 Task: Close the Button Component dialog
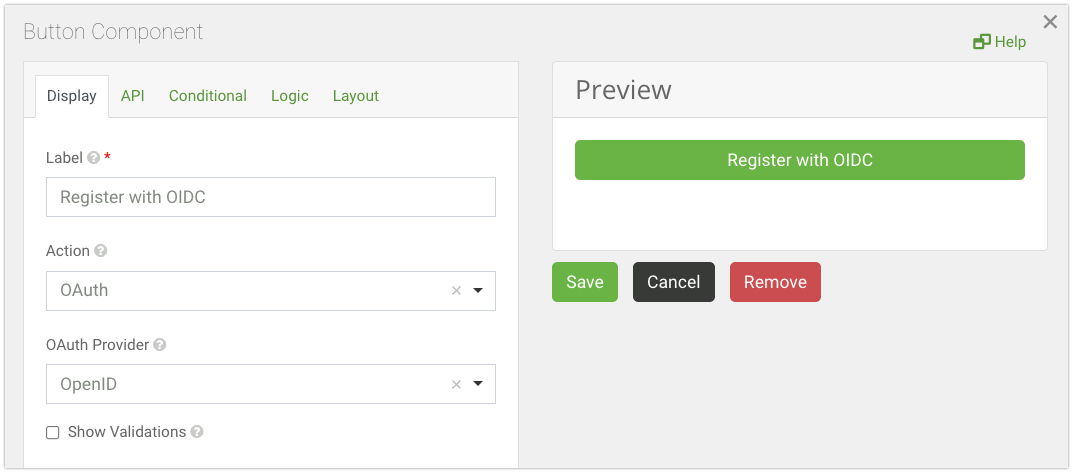coord(1050,21)
